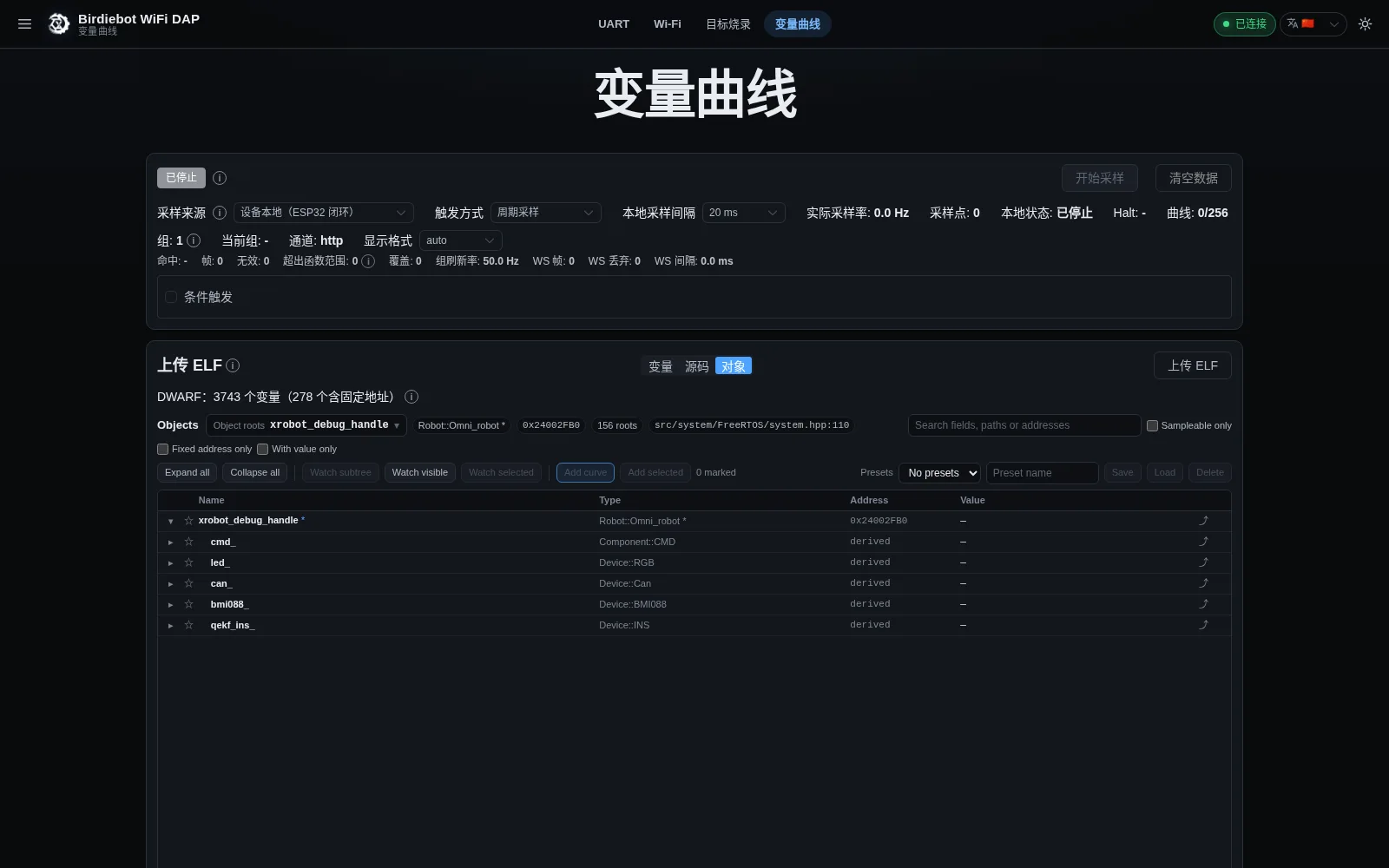The width and height of the screenshot is (1389, 868).
Task: Click Expand all button
Action: (x=188, y=473)
